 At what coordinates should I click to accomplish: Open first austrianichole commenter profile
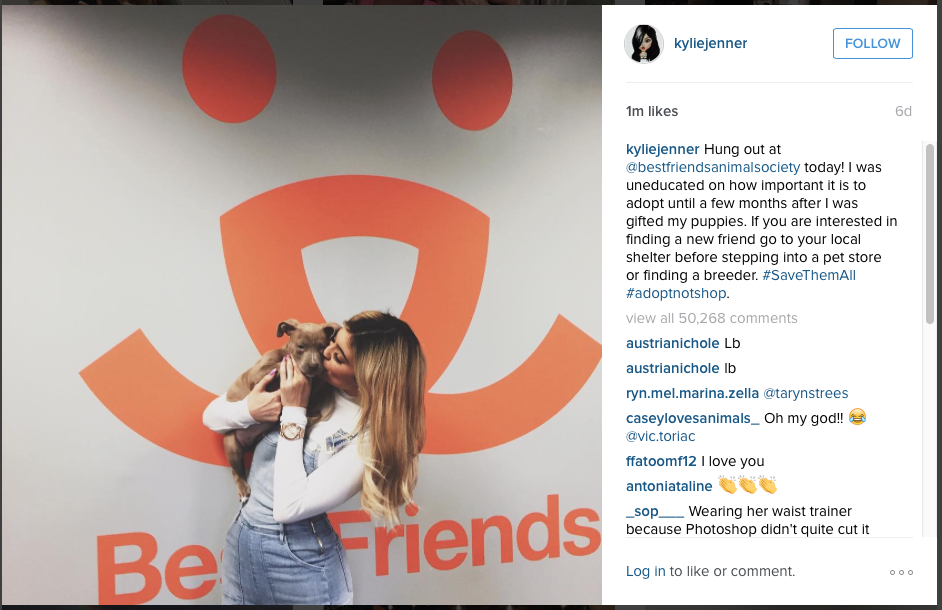(672, 343)
